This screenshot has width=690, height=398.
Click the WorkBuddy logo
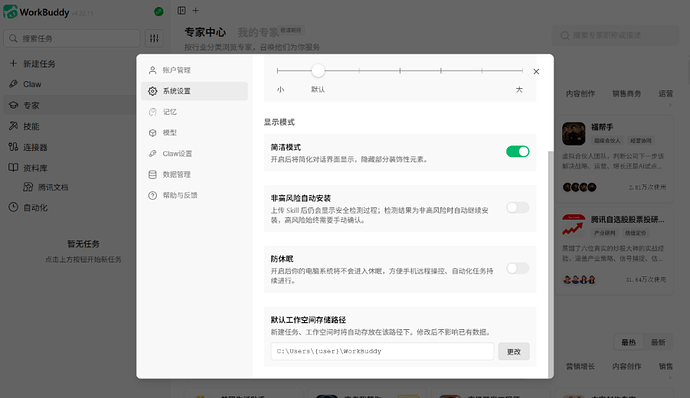11,12
